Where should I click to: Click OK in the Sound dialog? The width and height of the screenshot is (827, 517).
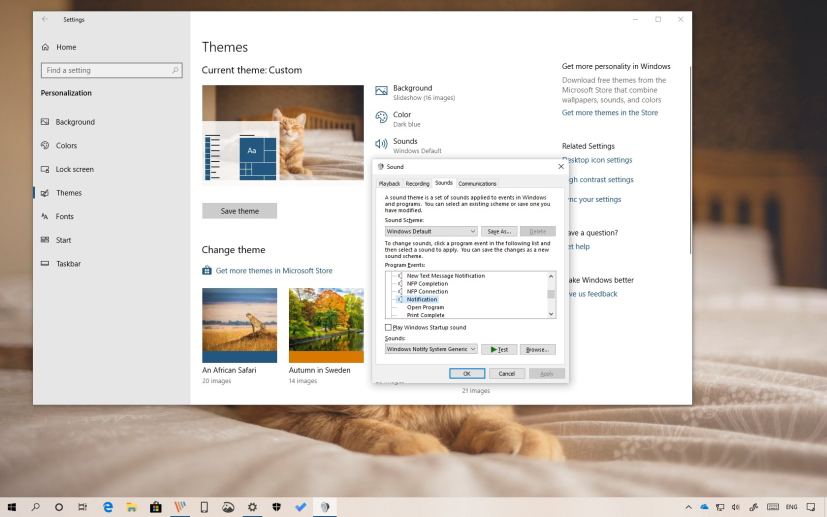pyautogui.click(x=467, y=374)
